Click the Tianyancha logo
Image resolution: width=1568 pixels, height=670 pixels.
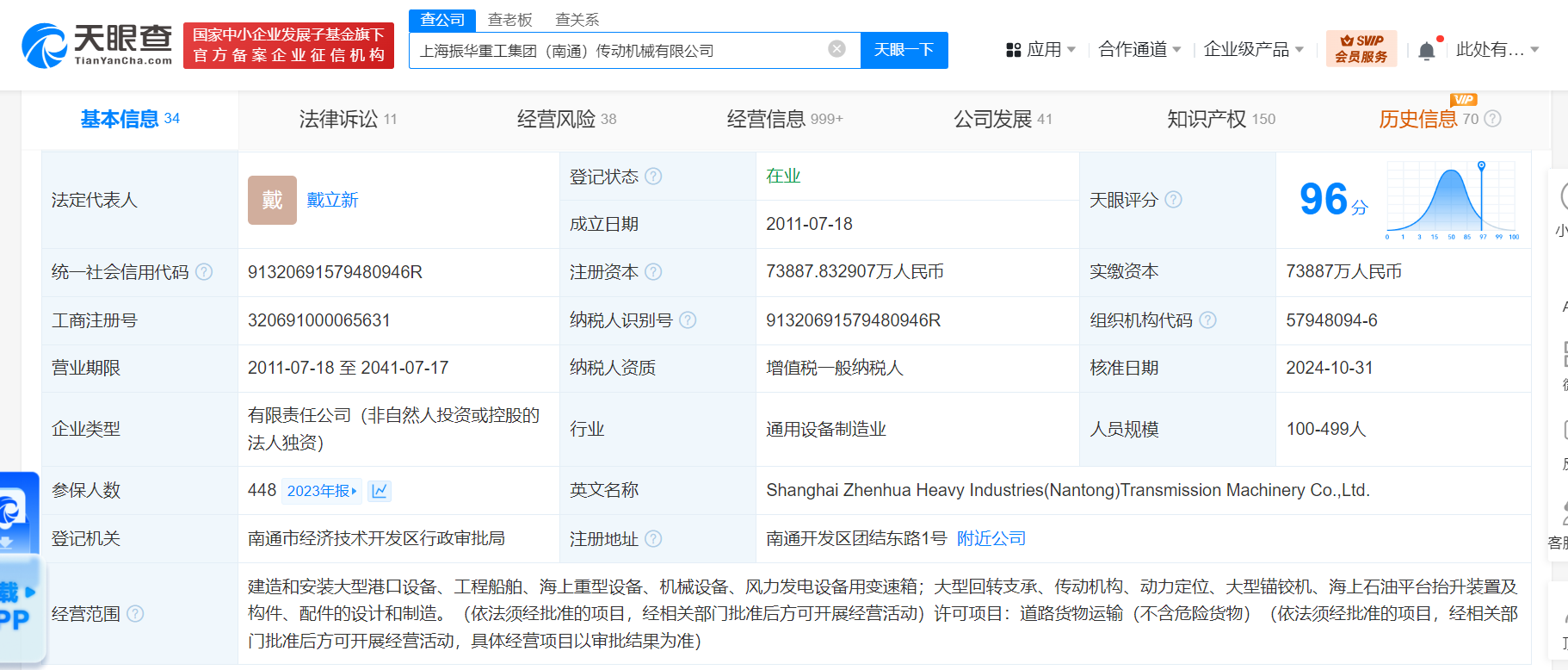96,46
